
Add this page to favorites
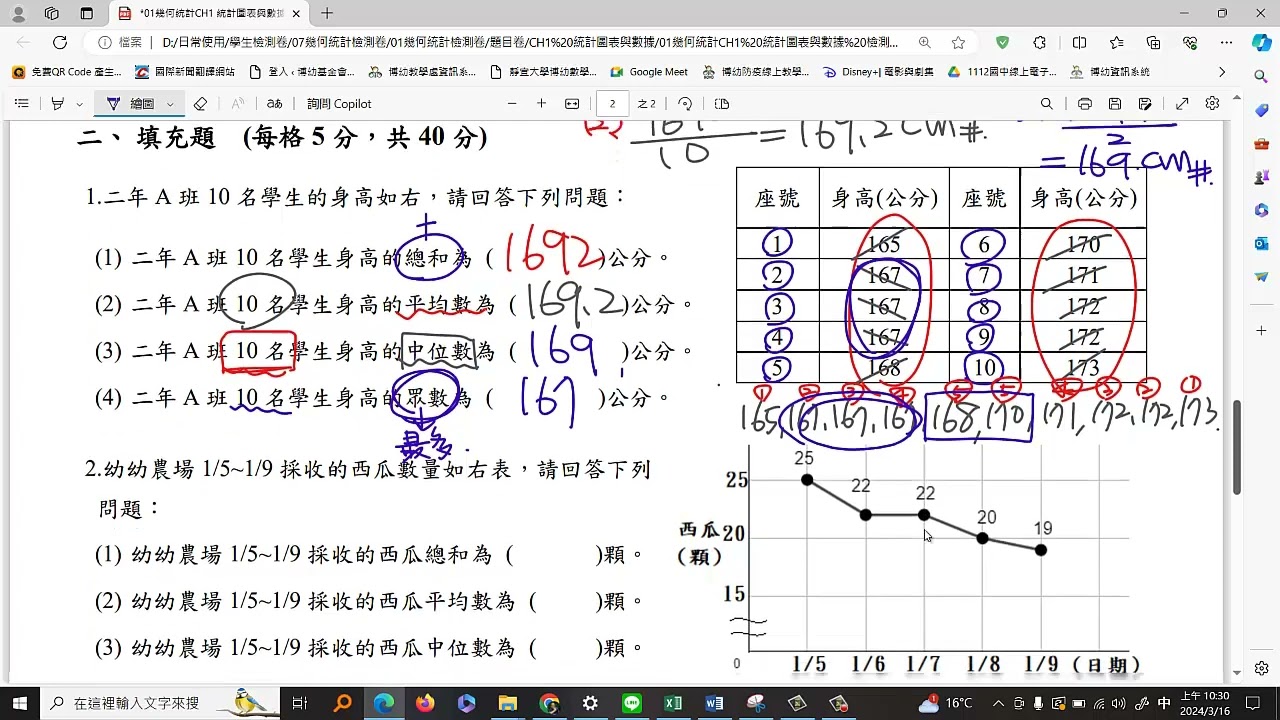958,43
